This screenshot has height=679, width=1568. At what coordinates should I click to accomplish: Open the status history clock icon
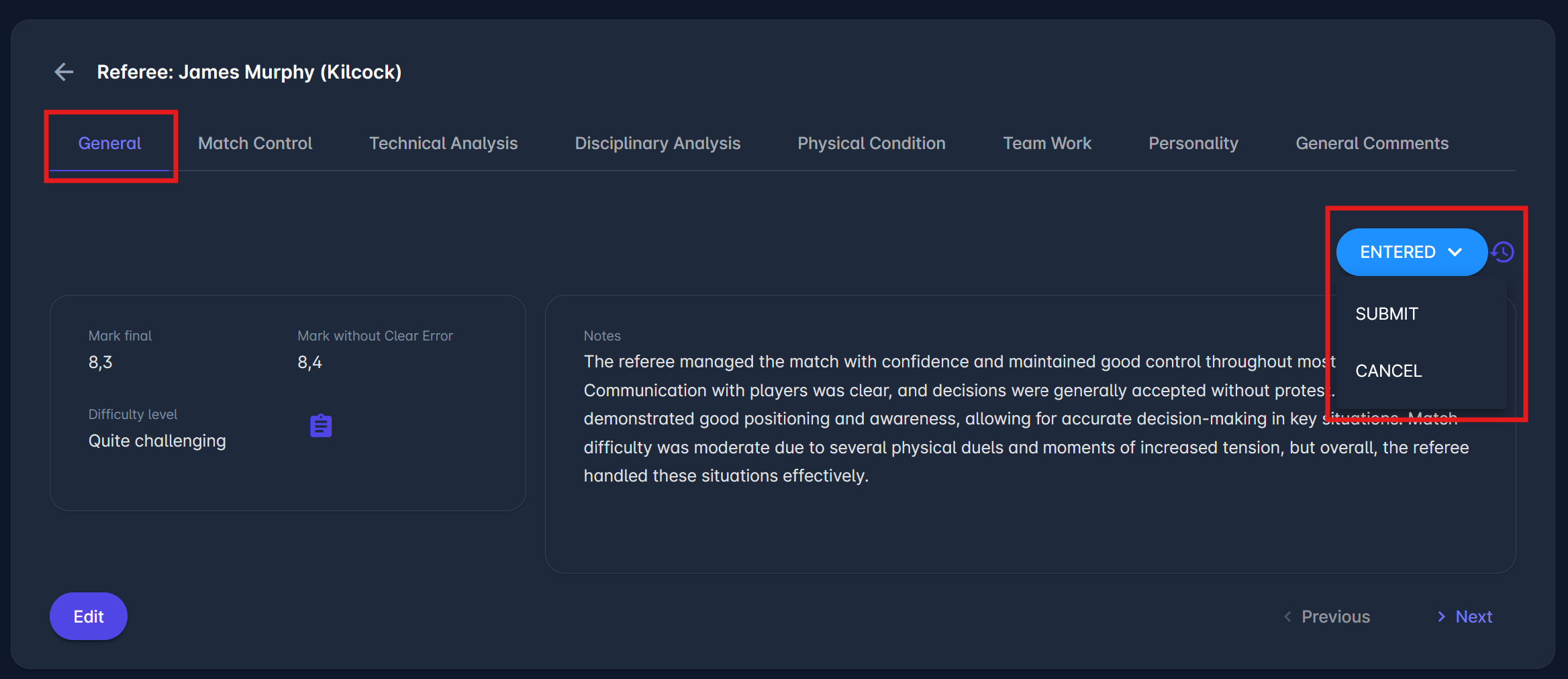point(1504,253)
